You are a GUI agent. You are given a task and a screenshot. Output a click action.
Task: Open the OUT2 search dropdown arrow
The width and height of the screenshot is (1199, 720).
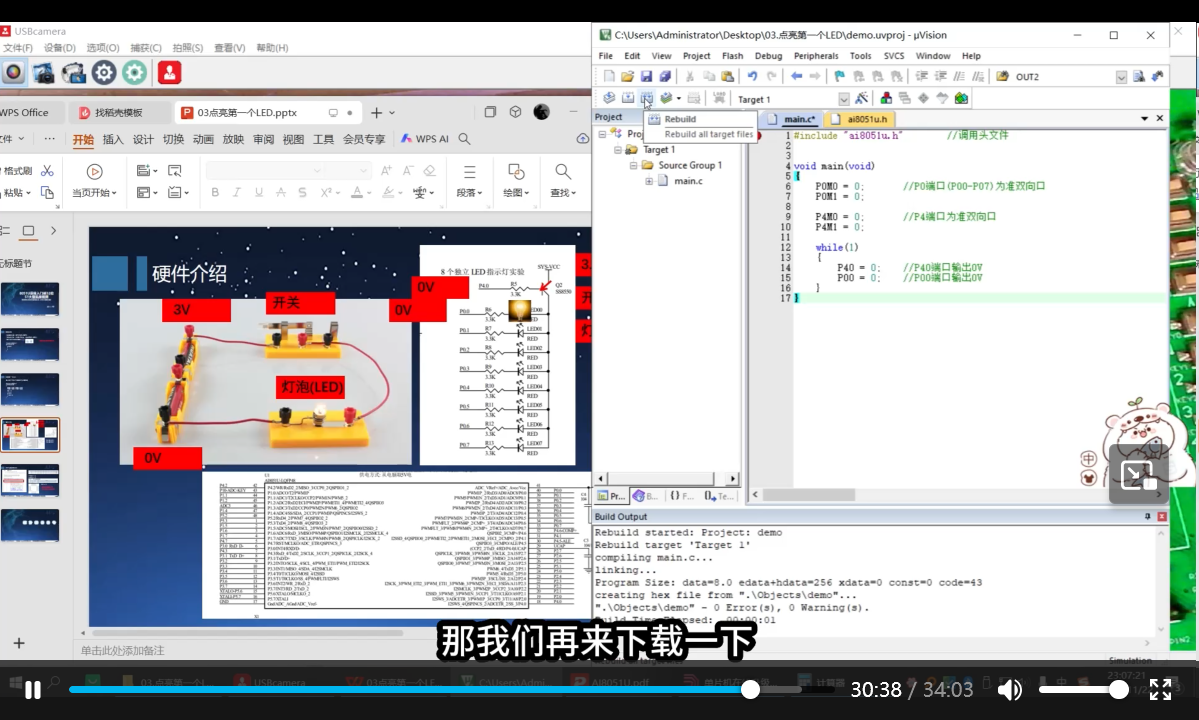tap(1121, 77)
